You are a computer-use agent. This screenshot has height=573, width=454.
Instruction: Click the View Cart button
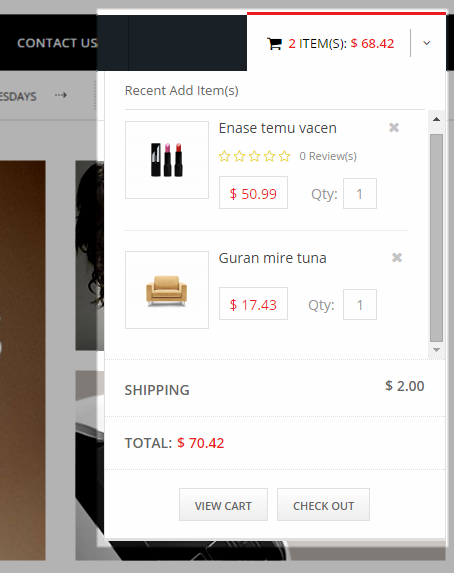(223, 505)
